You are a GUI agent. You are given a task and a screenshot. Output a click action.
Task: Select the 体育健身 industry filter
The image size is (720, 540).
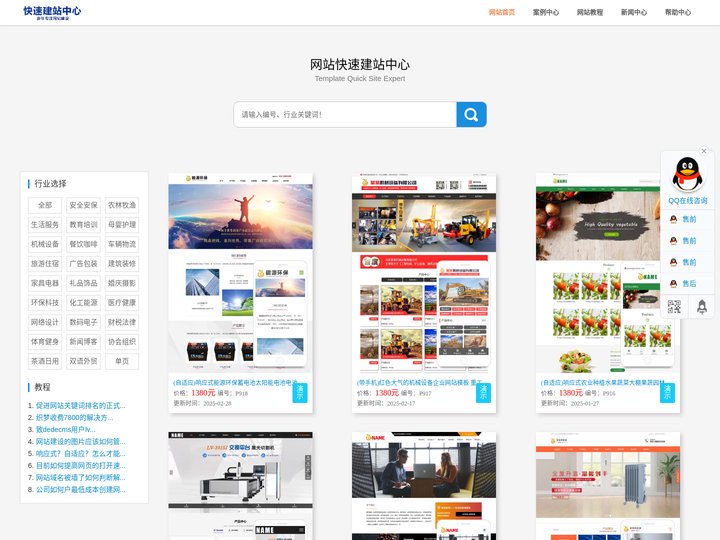[x=45, y=342]
